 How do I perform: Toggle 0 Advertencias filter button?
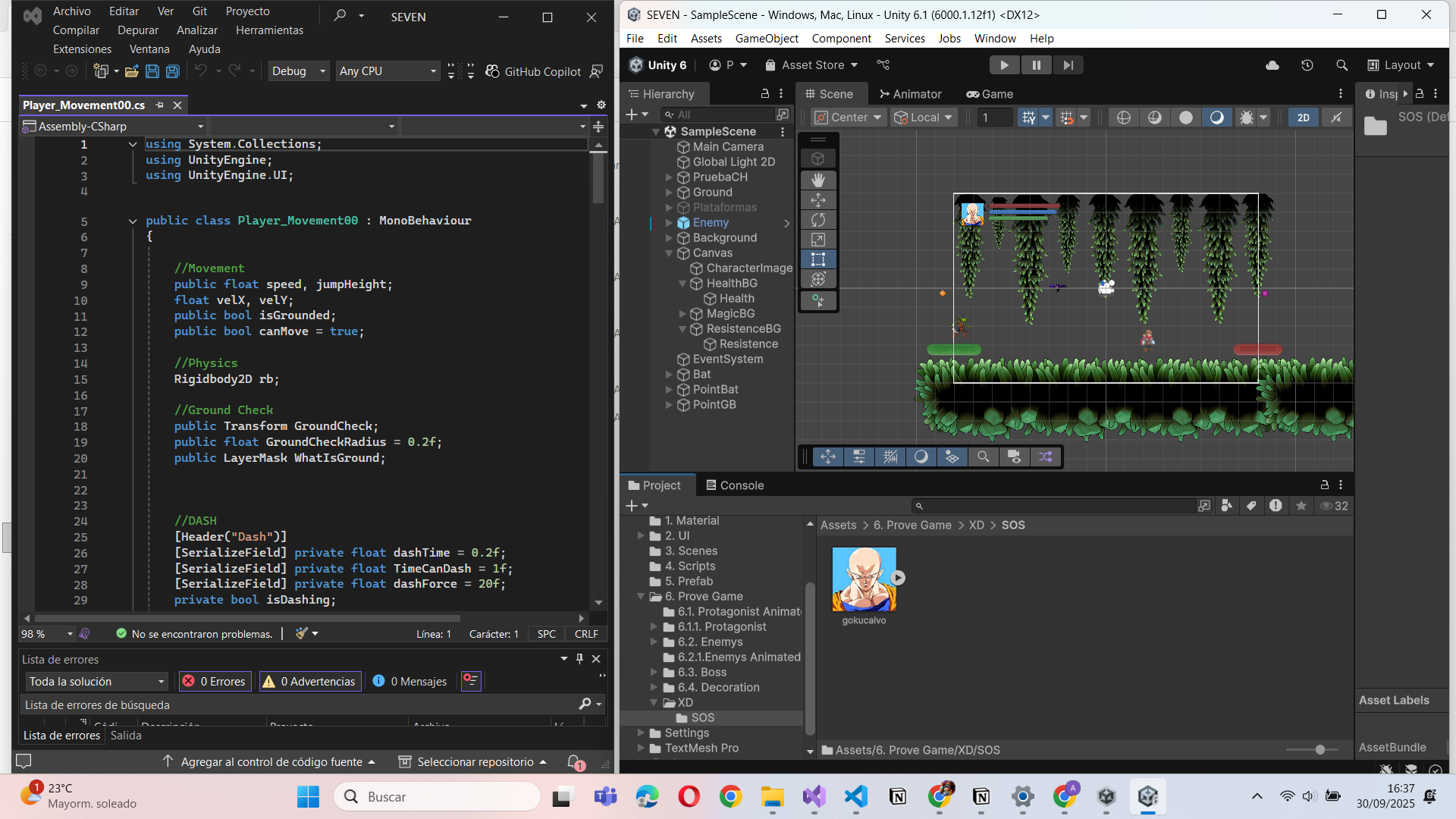click(309, 682)
